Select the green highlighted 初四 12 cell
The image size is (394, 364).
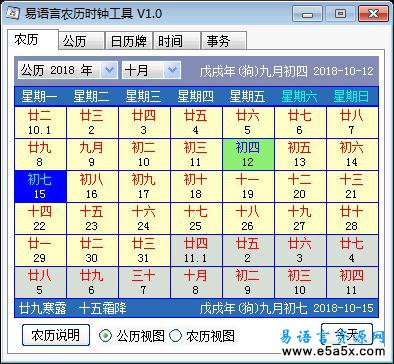248,154
